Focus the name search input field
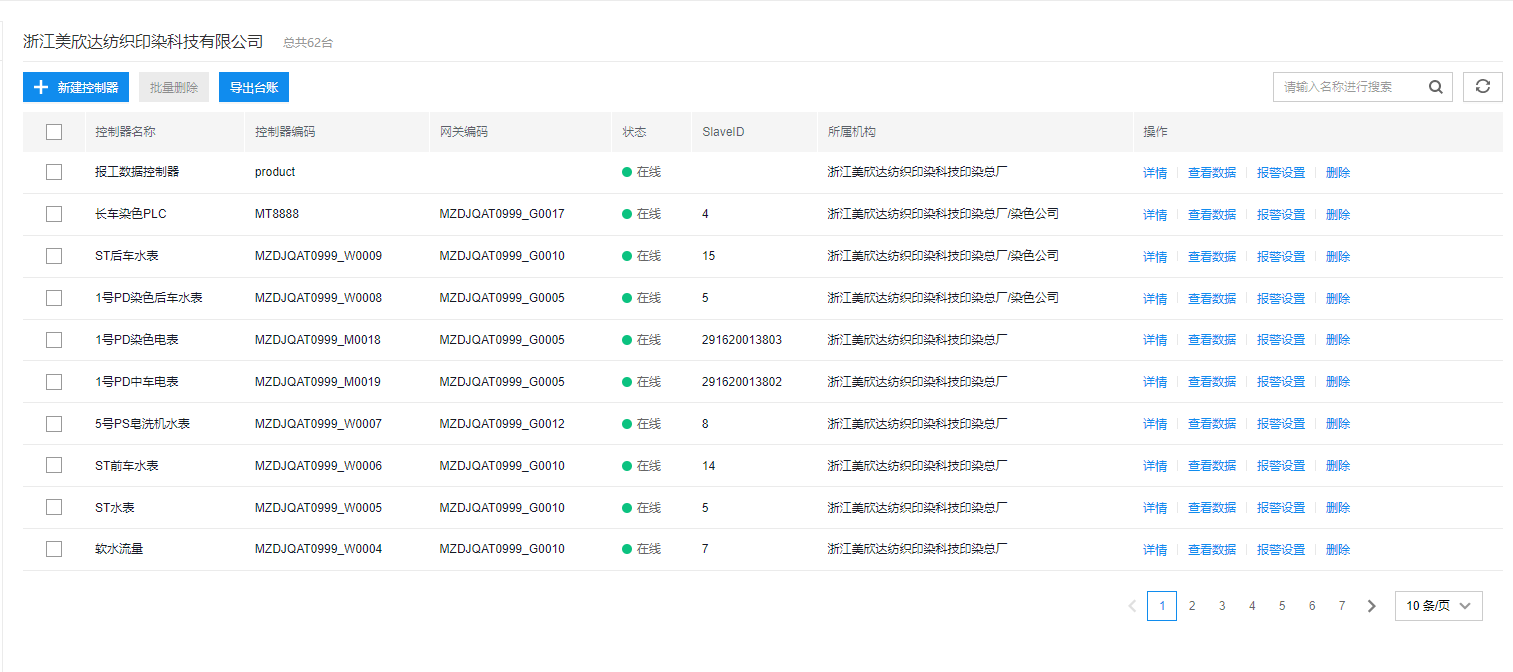This screenshot has height=672, width=1513. (1350, 87)
